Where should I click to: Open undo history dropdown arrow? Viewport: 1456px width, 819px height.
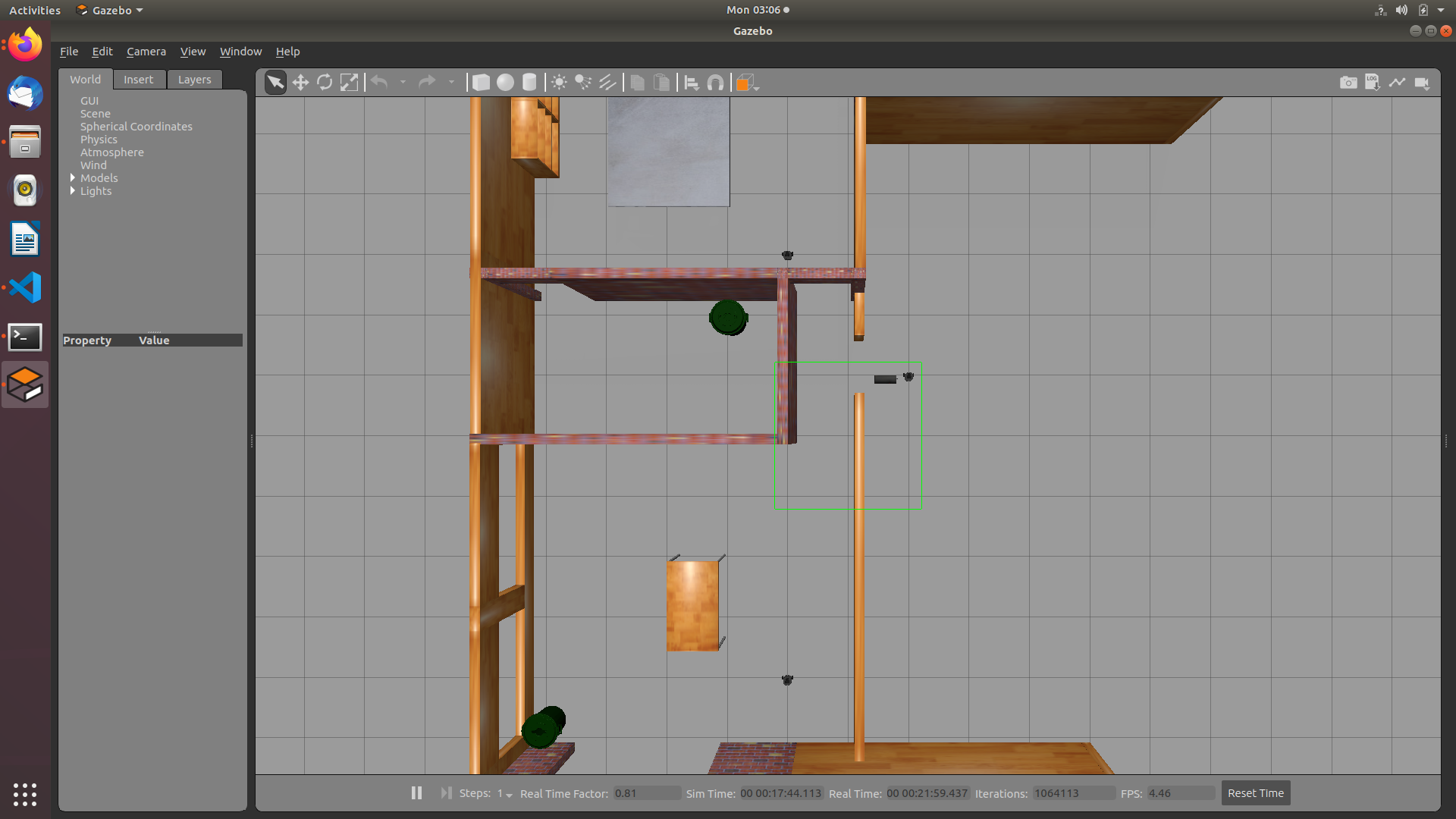(403, 82)
